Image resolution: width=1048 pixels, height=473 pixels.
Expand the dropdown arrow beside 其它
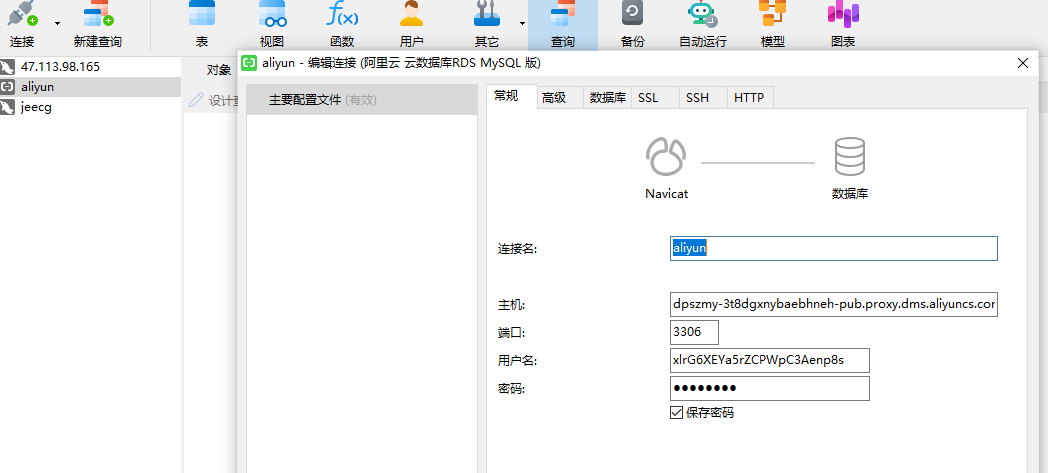522,23
